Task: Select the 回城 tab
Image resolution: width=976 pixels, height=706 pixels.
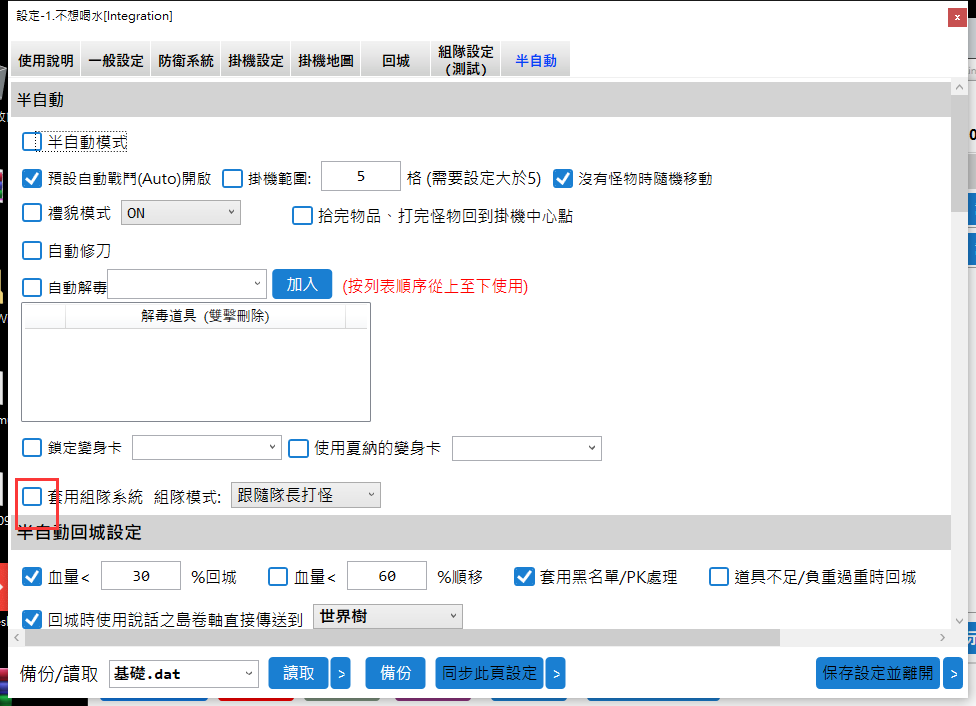Action: point(396,60)
